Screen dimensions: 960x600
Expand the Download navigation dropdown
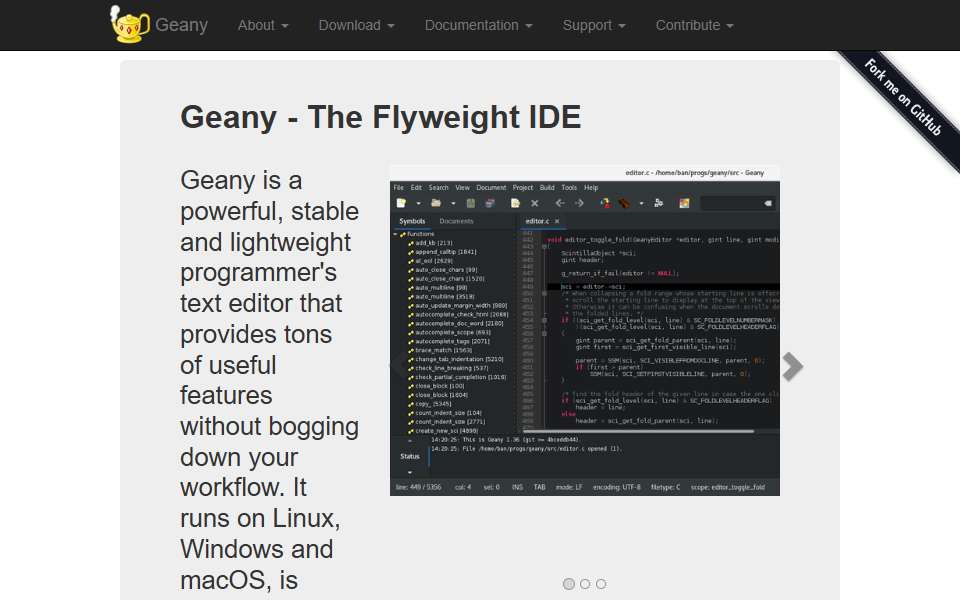click(356, 25)
